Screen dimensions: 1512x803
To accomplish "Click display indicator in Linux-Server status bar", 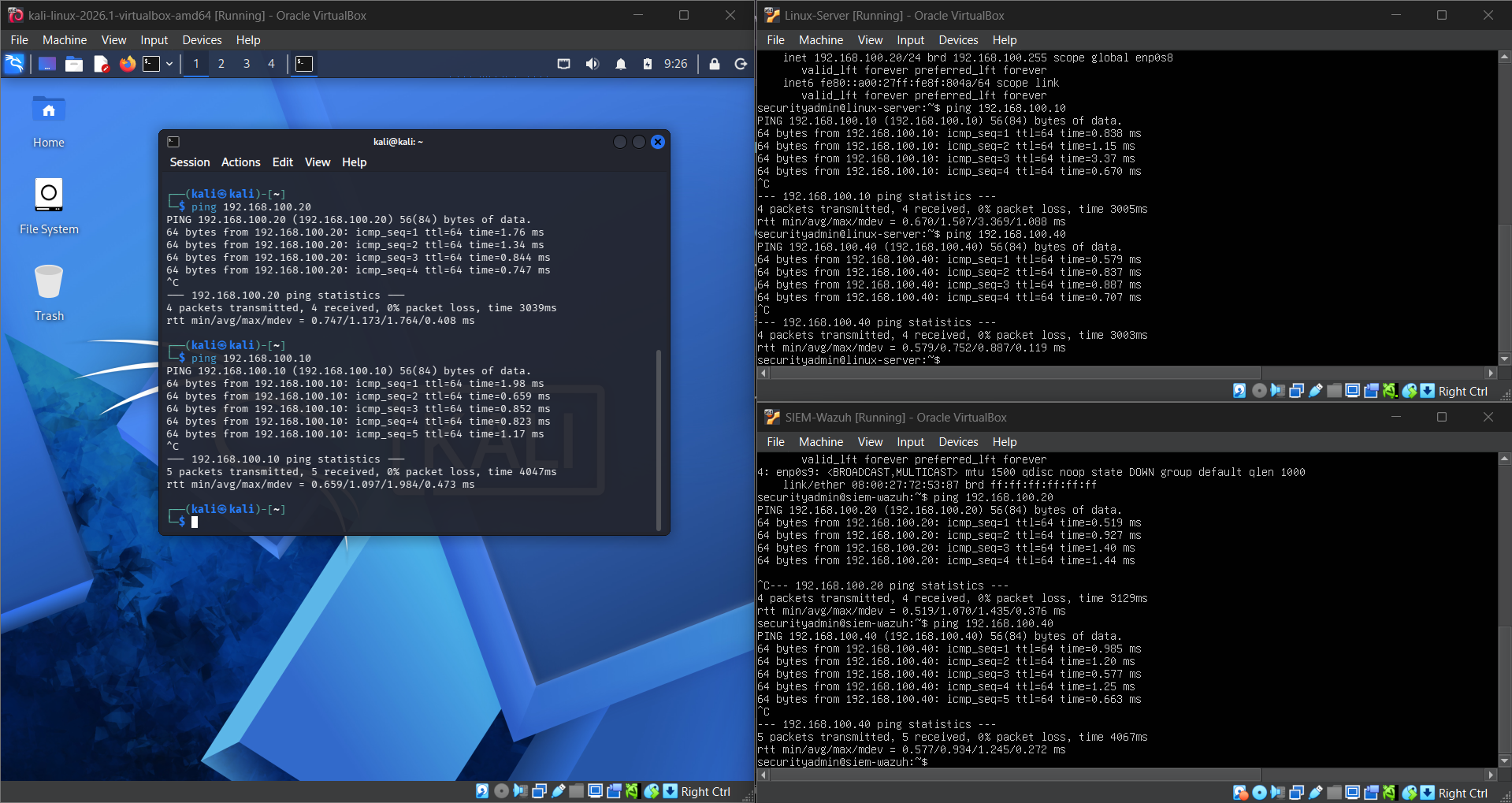I will pyautogui.click(x=1353, y=391).
